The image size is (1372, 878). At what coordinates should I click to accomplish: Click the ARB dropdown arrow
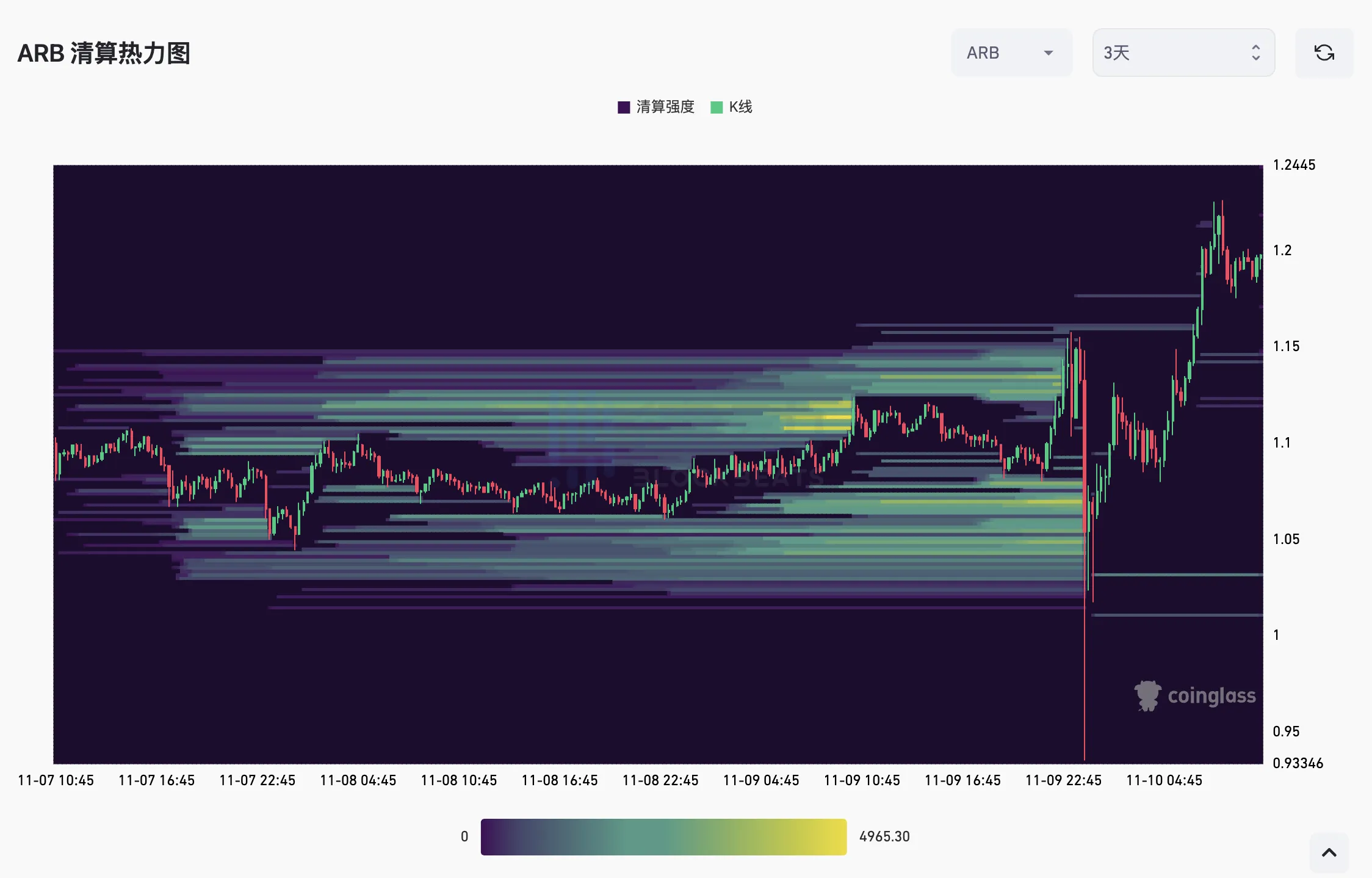click(x=1048, y=53)
